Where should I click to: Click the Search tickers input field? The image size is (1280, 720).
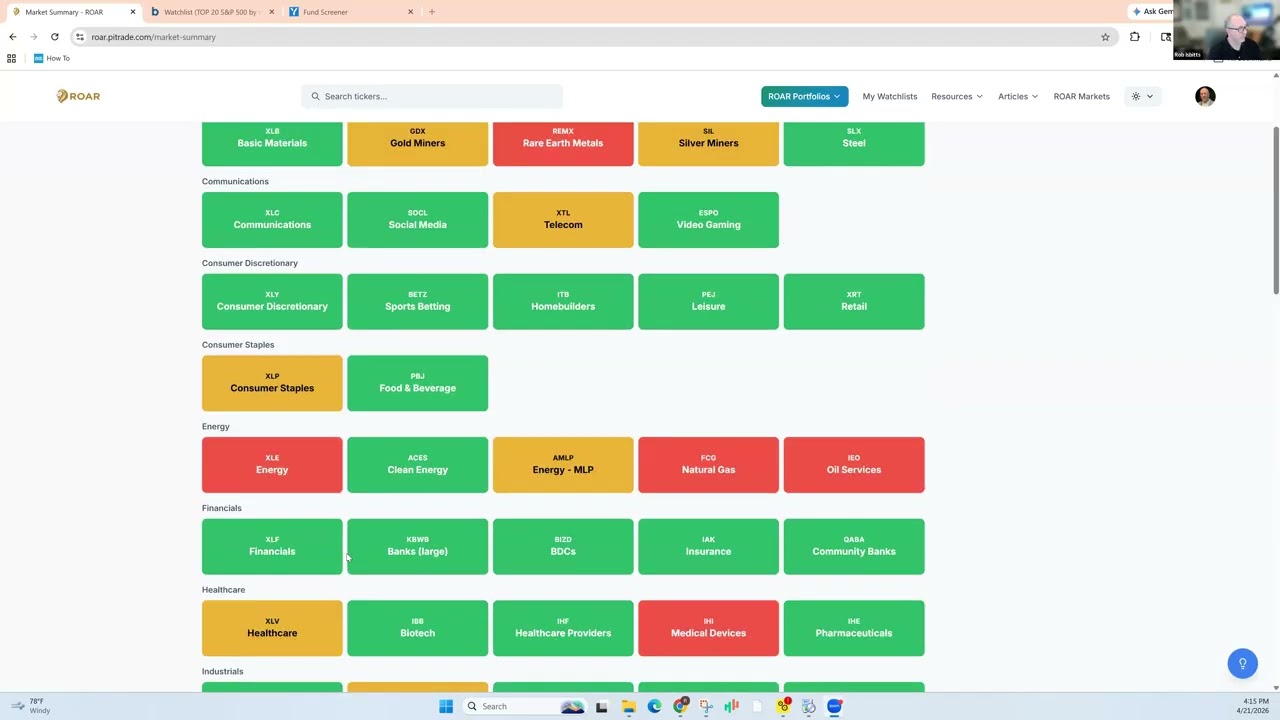(432, 96)
